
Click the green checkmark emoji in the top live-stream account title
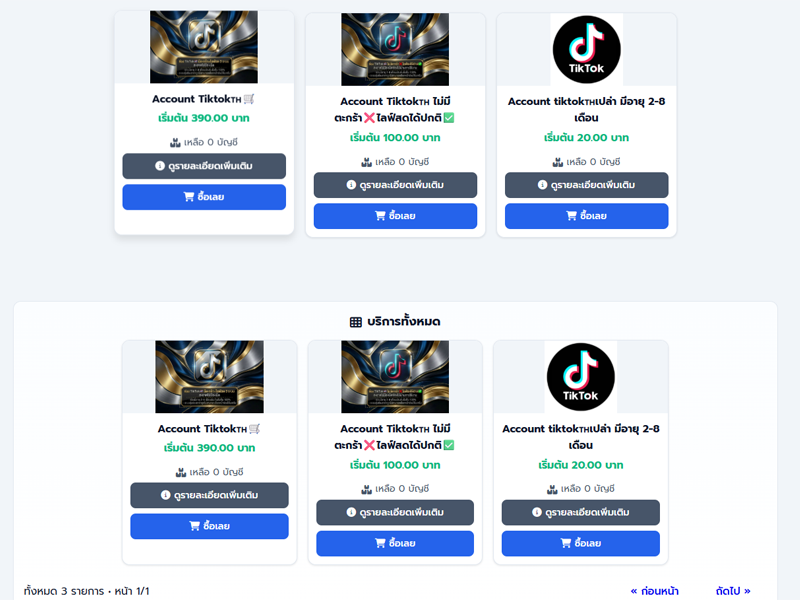[x=448, y=118]
